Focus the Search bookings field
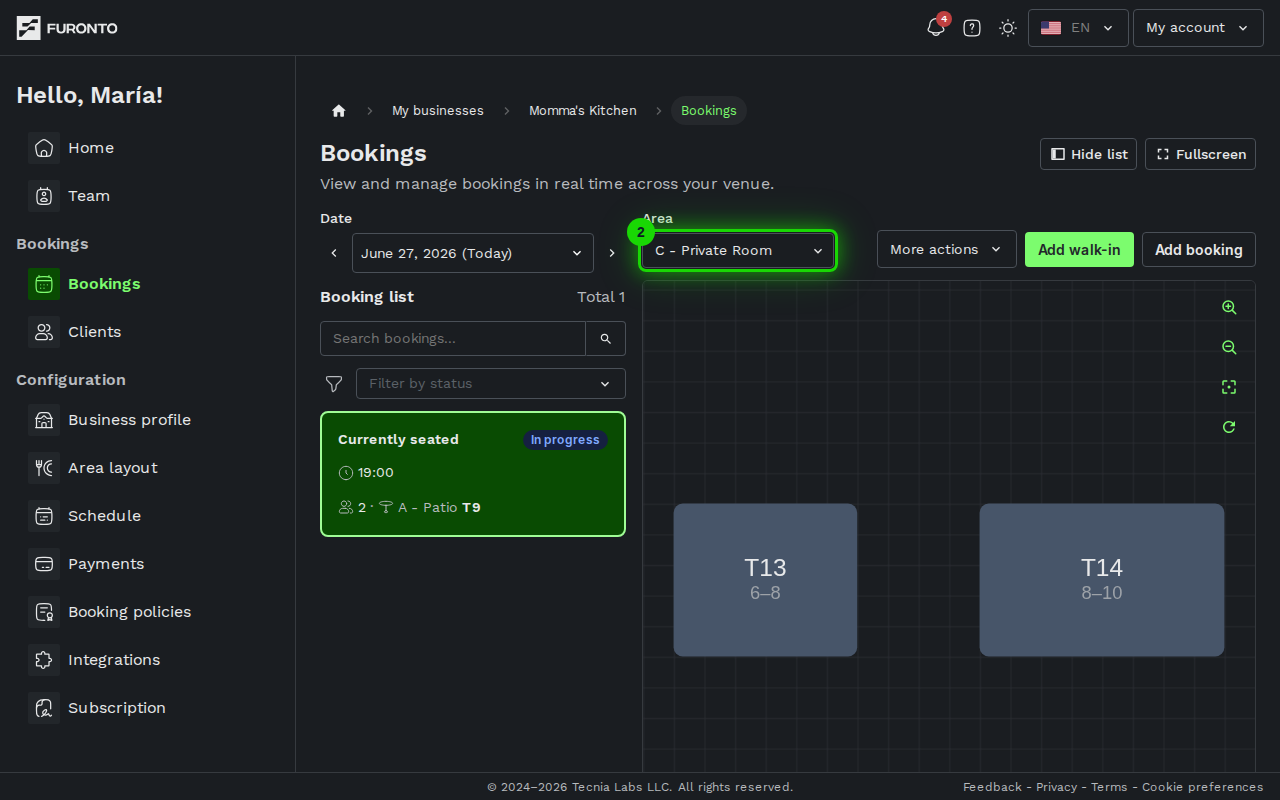Viewport: 1280px width, 800px height. pyautogui.click(x=453, y=338)
